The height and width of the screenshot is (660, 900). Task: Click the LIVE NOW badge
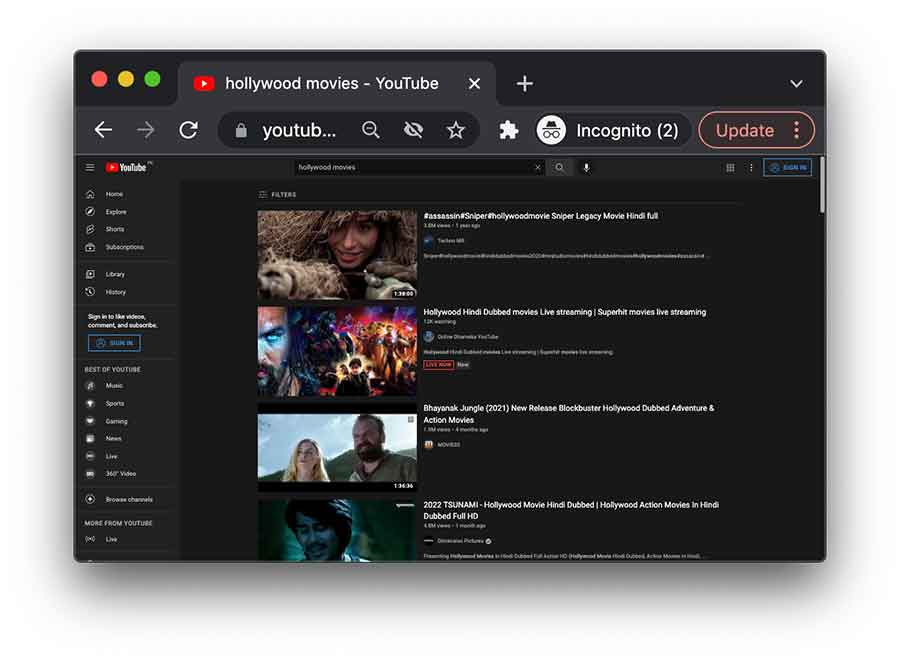[439, 364]
